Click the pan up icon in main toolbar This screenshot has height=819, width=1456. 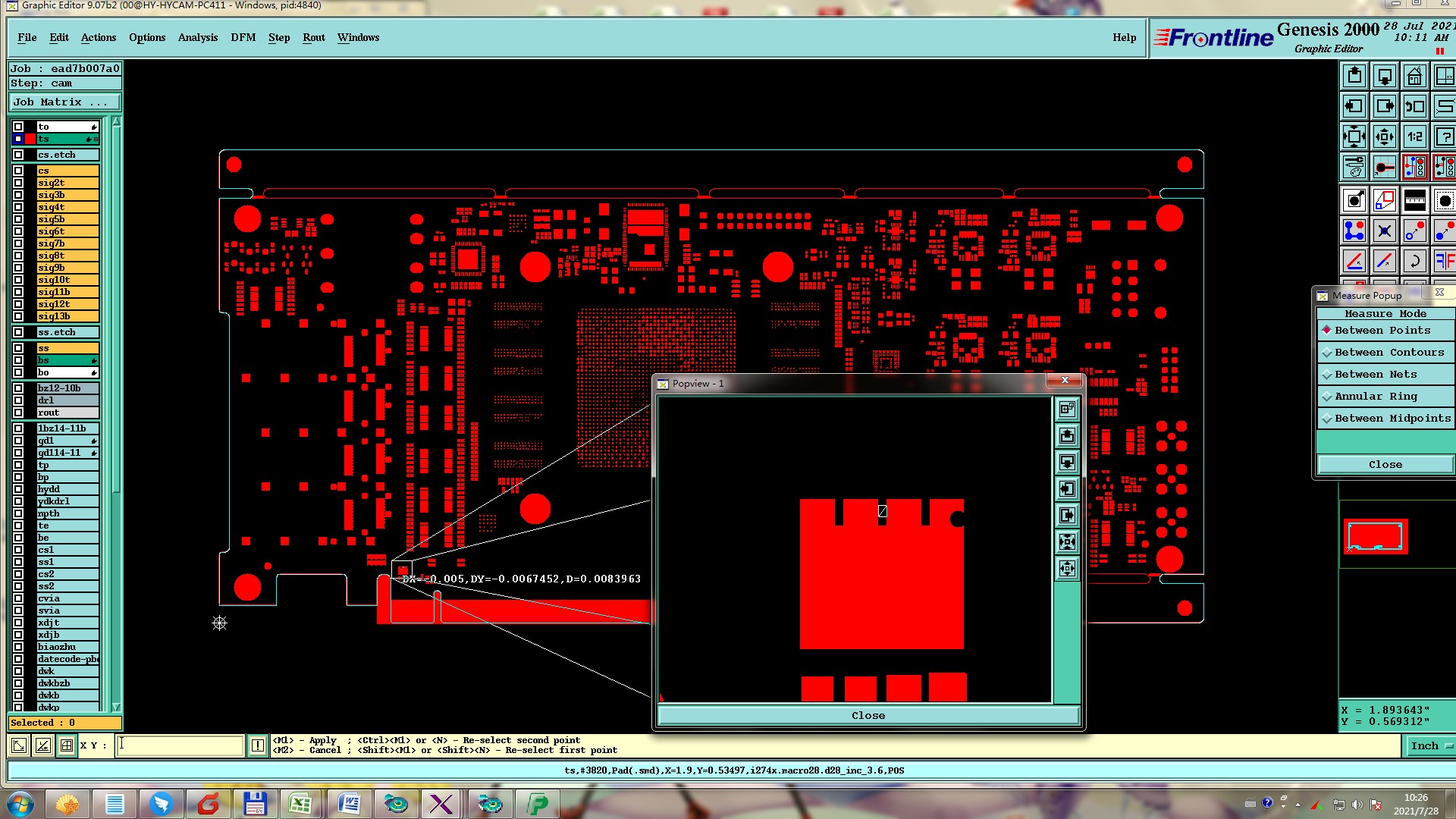(1354, 77)
